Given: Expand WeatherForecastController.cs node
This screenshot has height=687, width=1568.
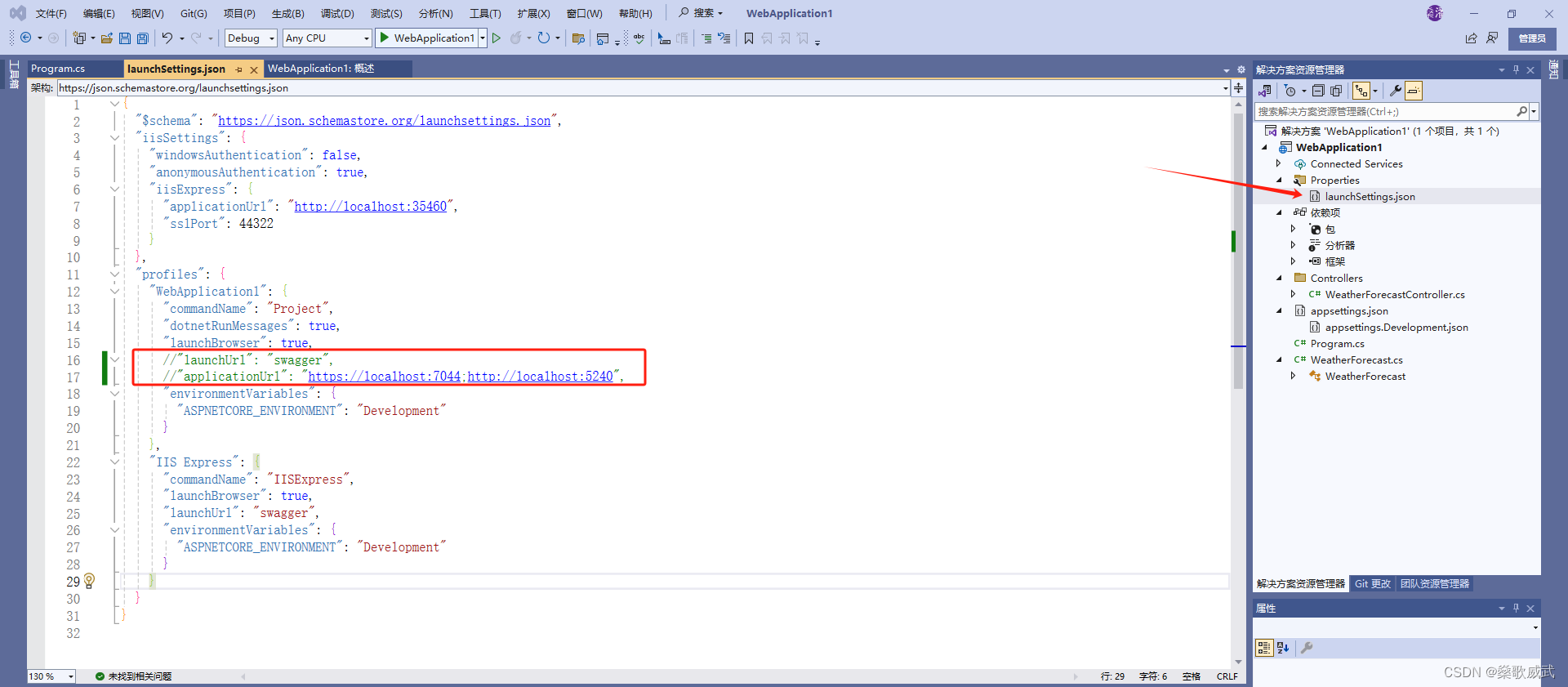Looking at the screenshot, I should coord(1294,294).
